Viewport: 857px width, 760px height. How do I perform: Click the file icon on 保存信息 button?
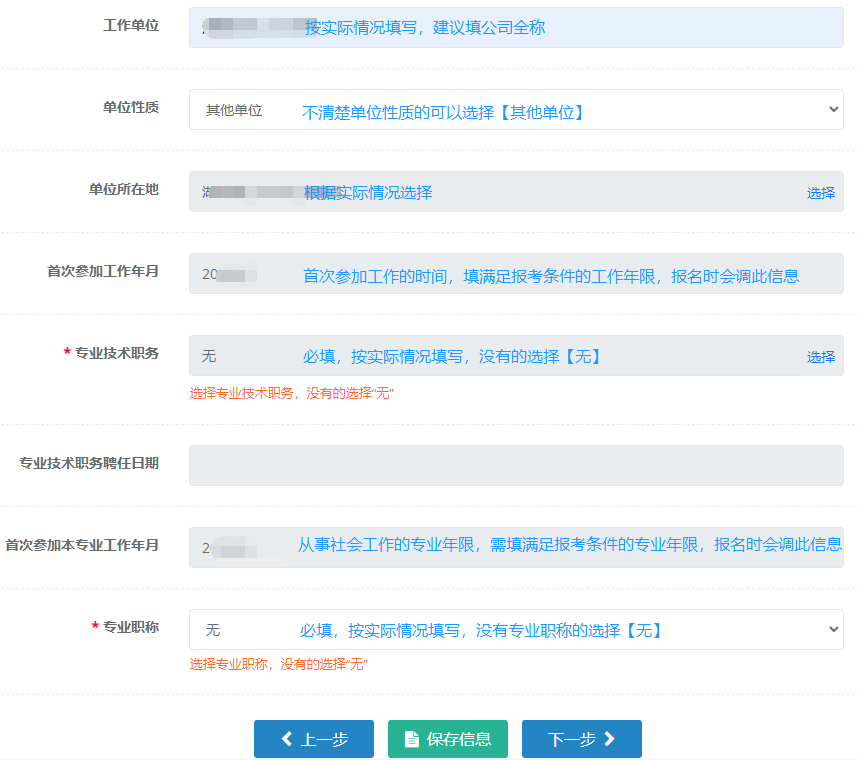pos(411,739)
